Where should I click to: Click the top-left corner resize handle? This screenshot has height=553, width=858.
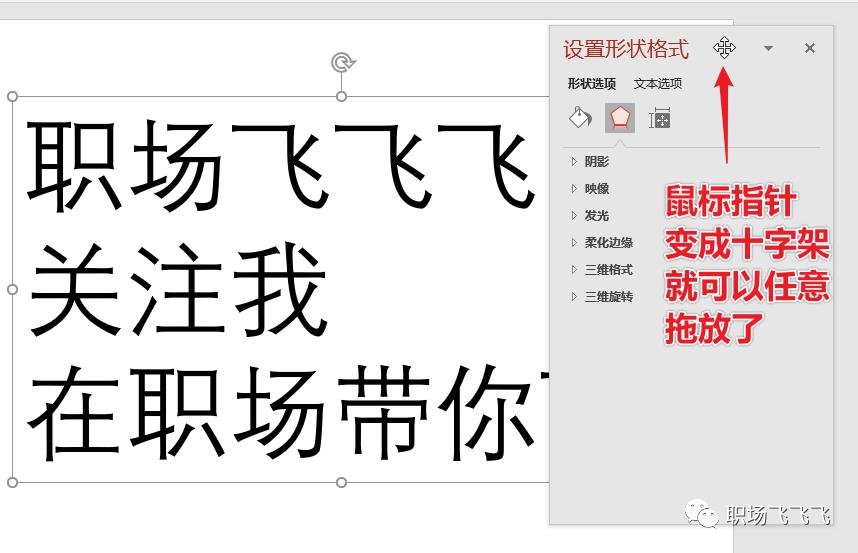(x=12, y=97)
